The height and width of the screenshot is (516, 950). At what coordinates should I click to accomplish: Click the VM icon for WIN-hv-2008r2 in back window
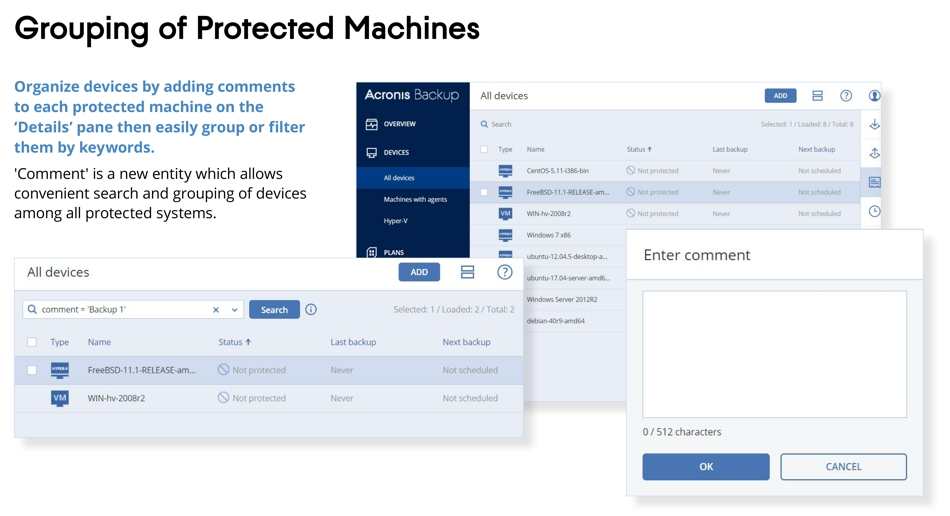pos(505,213)
